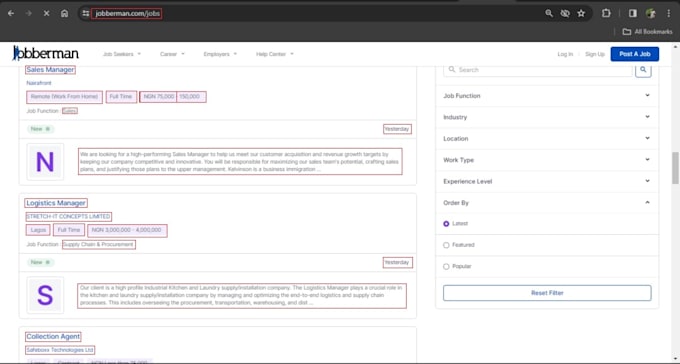Click New badge on Sales Manager card

tap(40, 129)
